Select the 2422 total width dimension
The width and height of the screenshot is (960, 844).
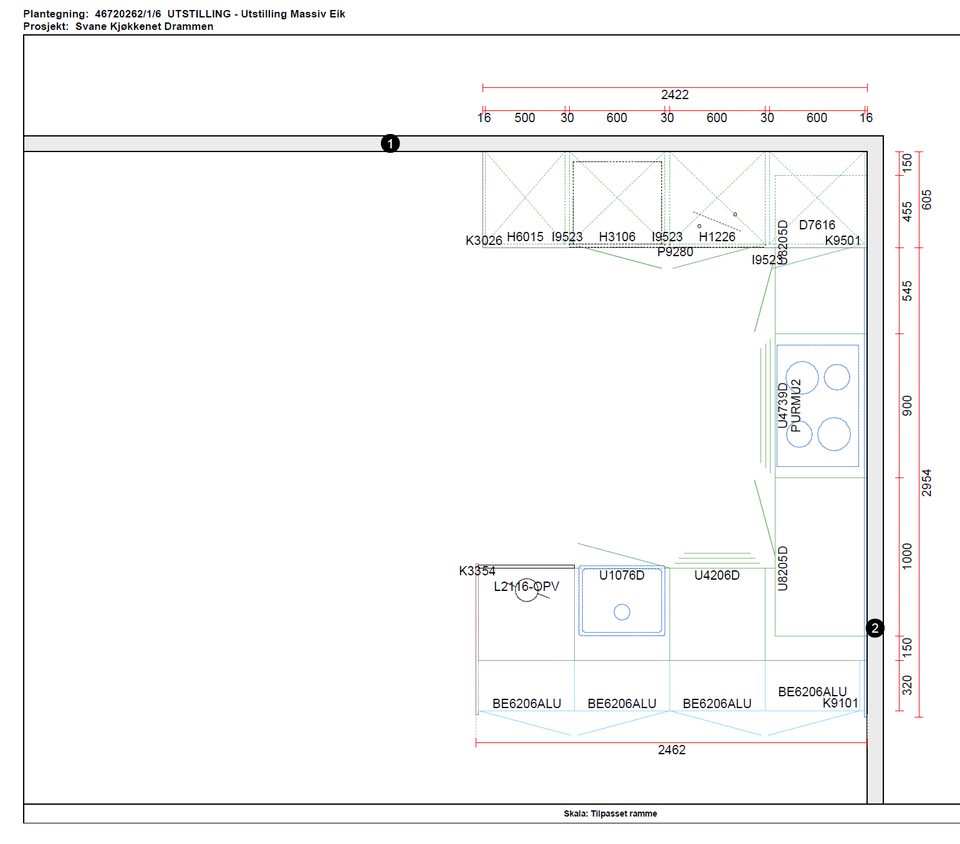[675, 95]
